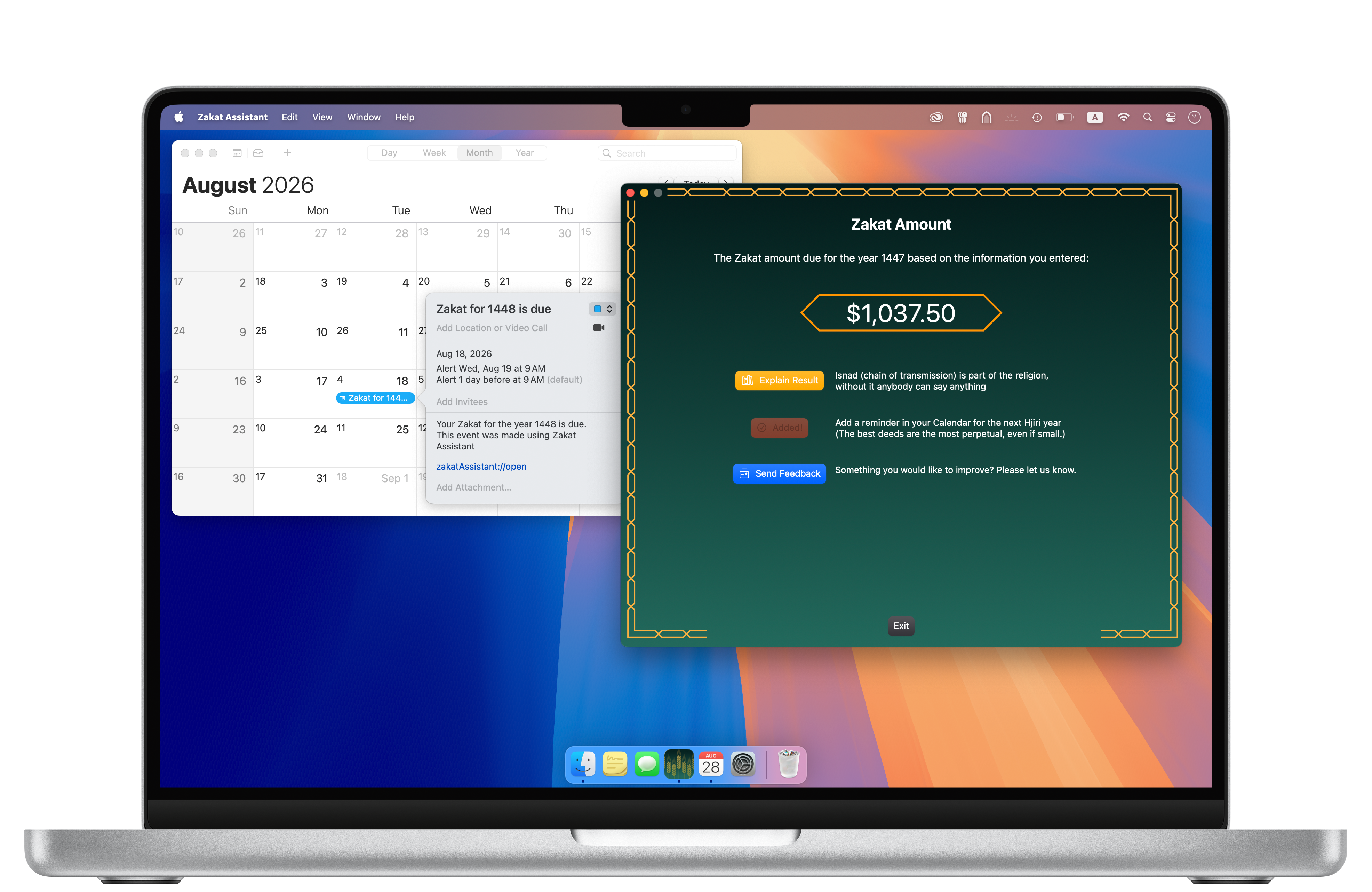Open Control Center toggles icon in menu bar

pyautogui.click(x=1170, y=118)
